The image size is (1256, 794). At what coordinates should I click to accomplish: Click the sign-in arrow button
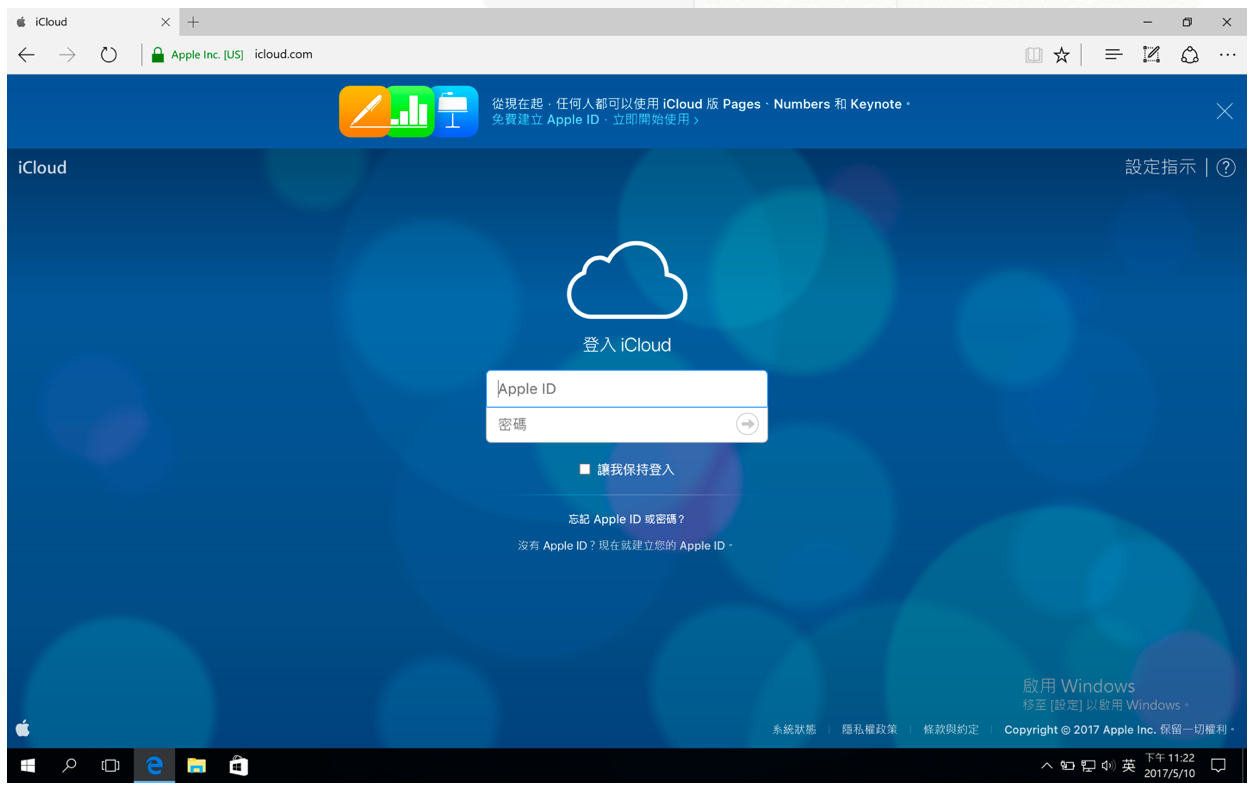747,424
